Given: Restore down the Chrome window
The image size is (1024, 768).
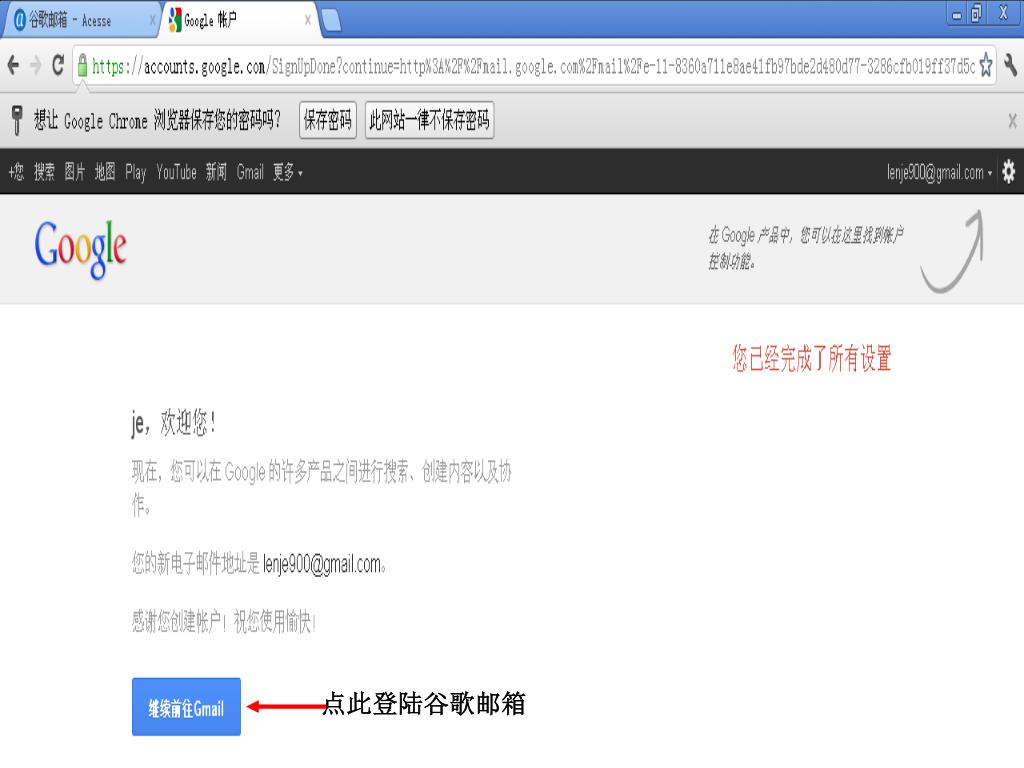Looking at the screenshot, I should [977, 14].
